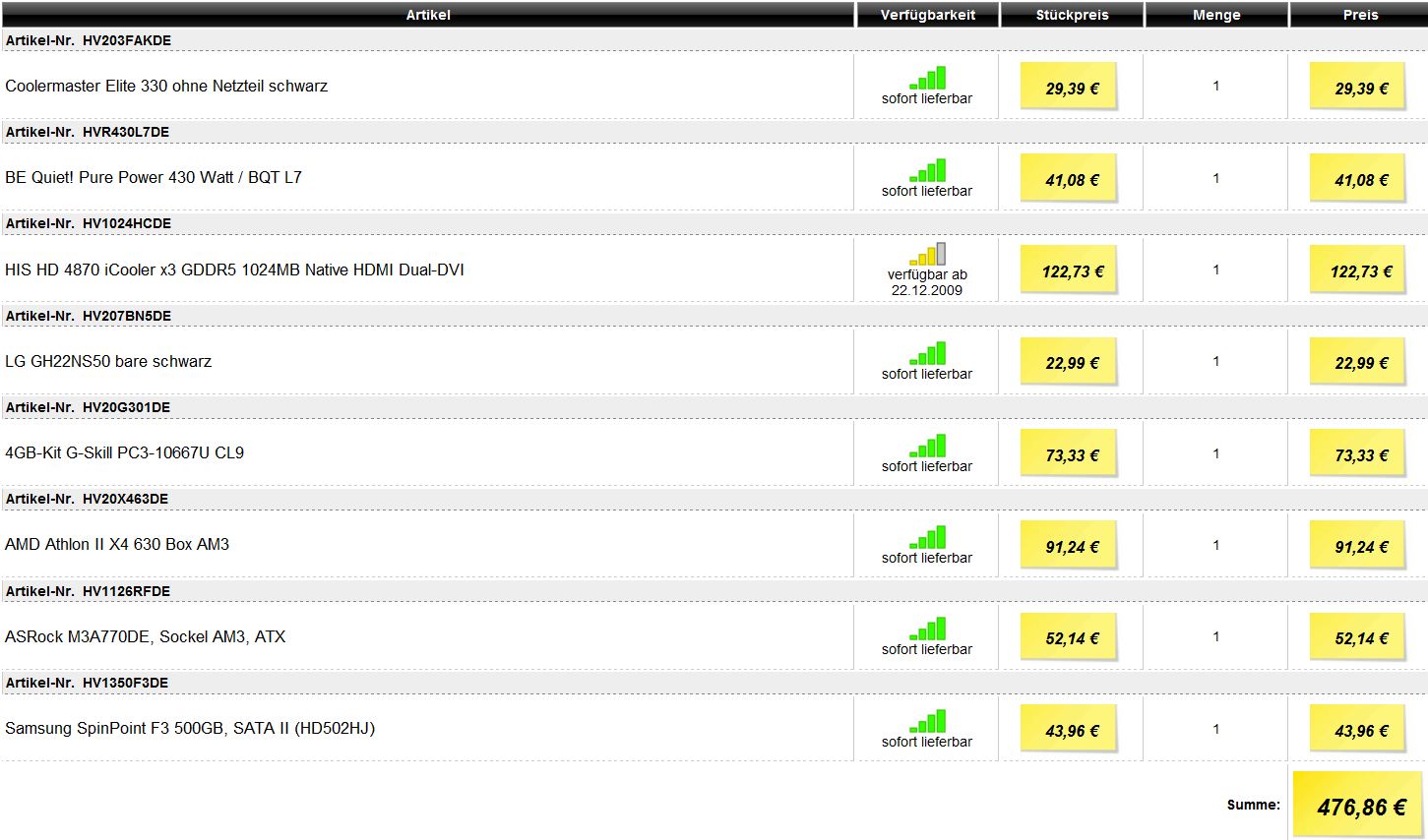The image size is (1428, 840).
Task: Click the Menge column header
Action: [x=1216, y=15]
